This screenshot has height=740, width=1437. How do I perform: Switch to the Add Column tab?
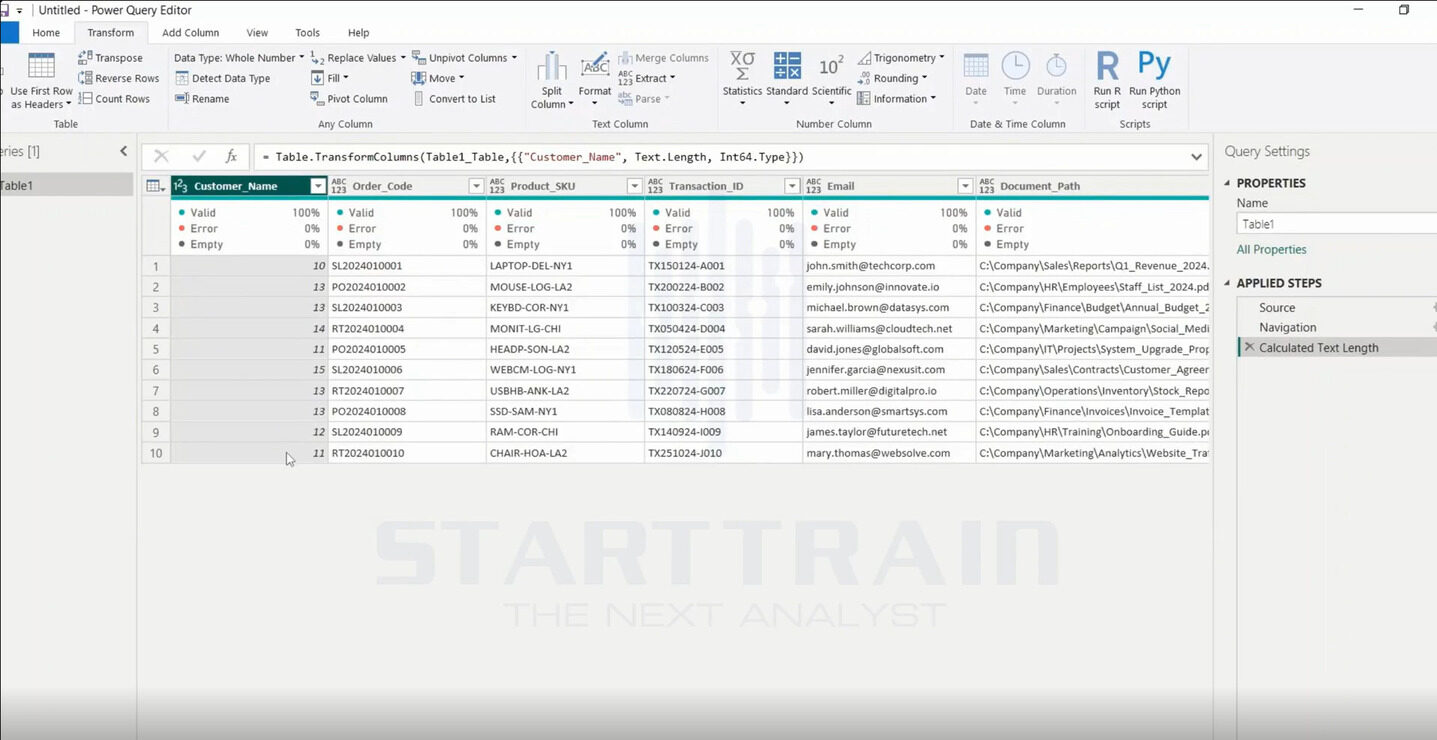190,33
